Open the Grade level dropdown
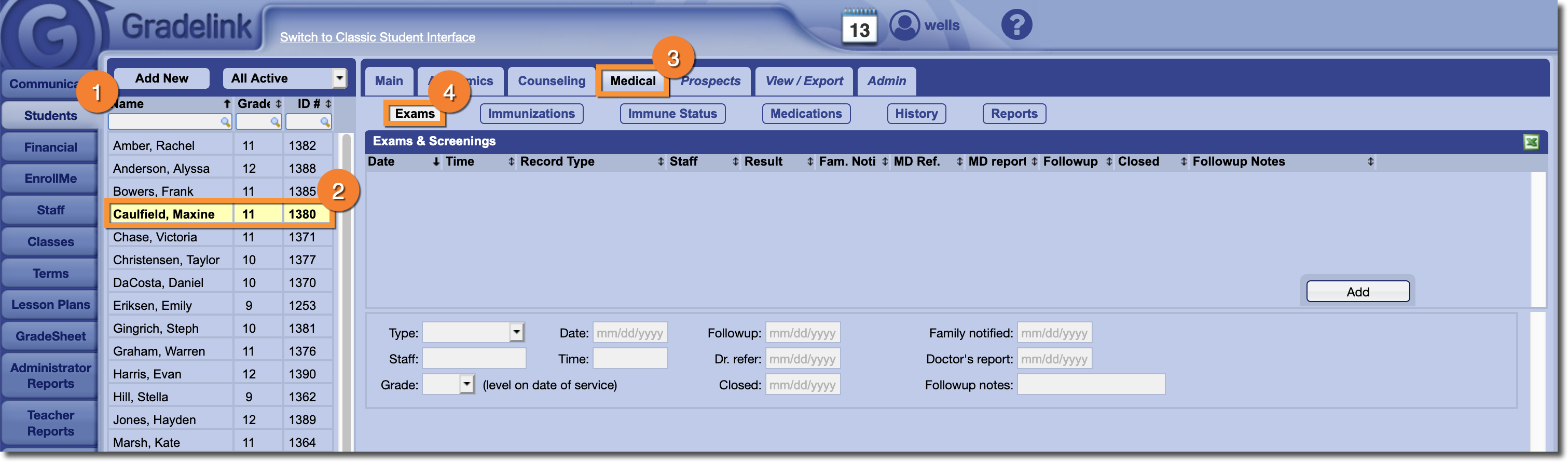The height and width of the screenshot is (462, 1568). tap(466, 384)
